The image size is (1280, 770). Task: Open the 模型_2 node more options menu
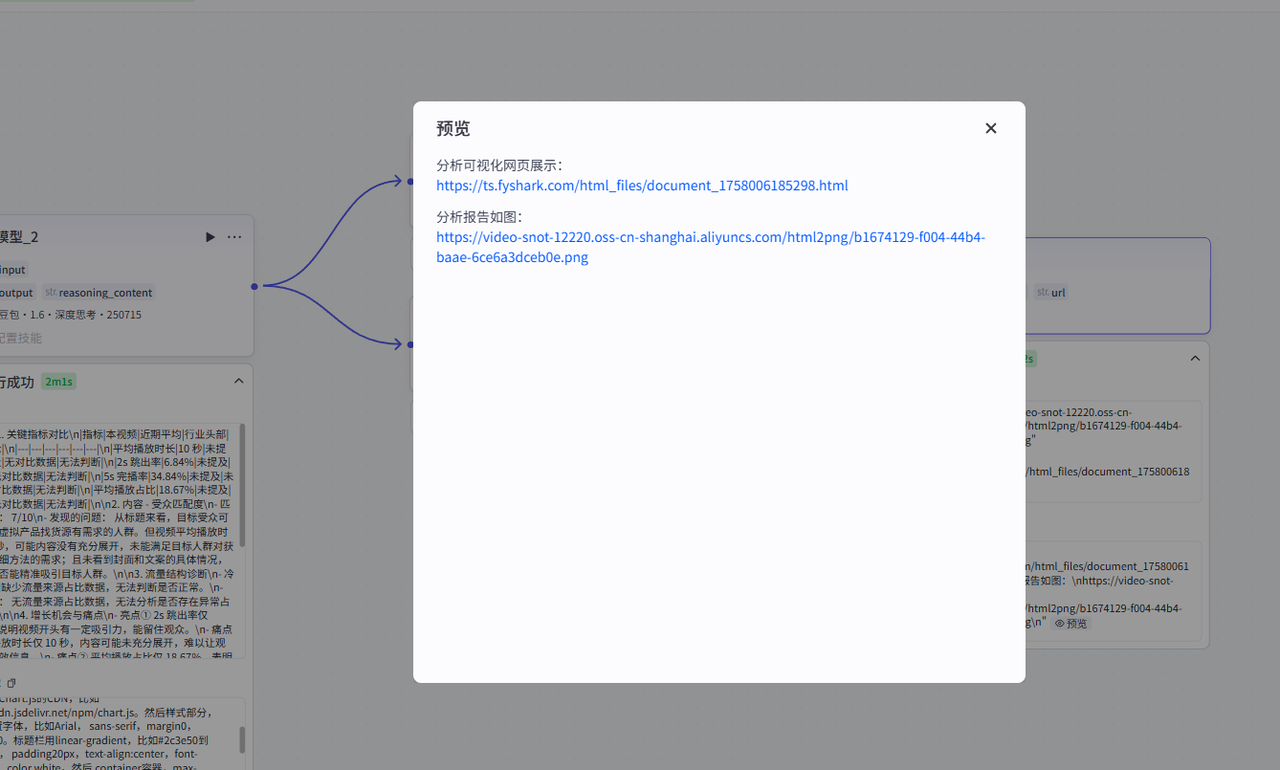(234, 237)
